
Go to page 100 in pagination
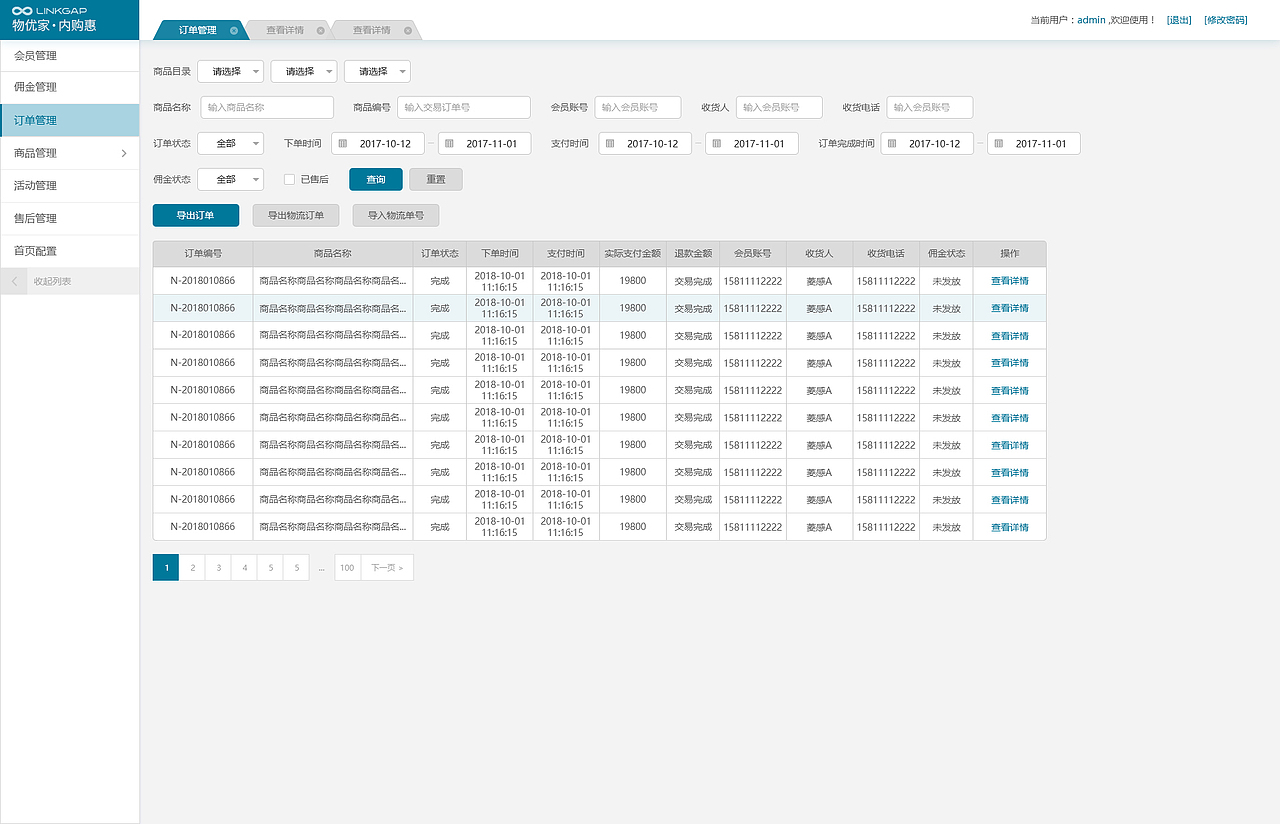tap(347, 568)
